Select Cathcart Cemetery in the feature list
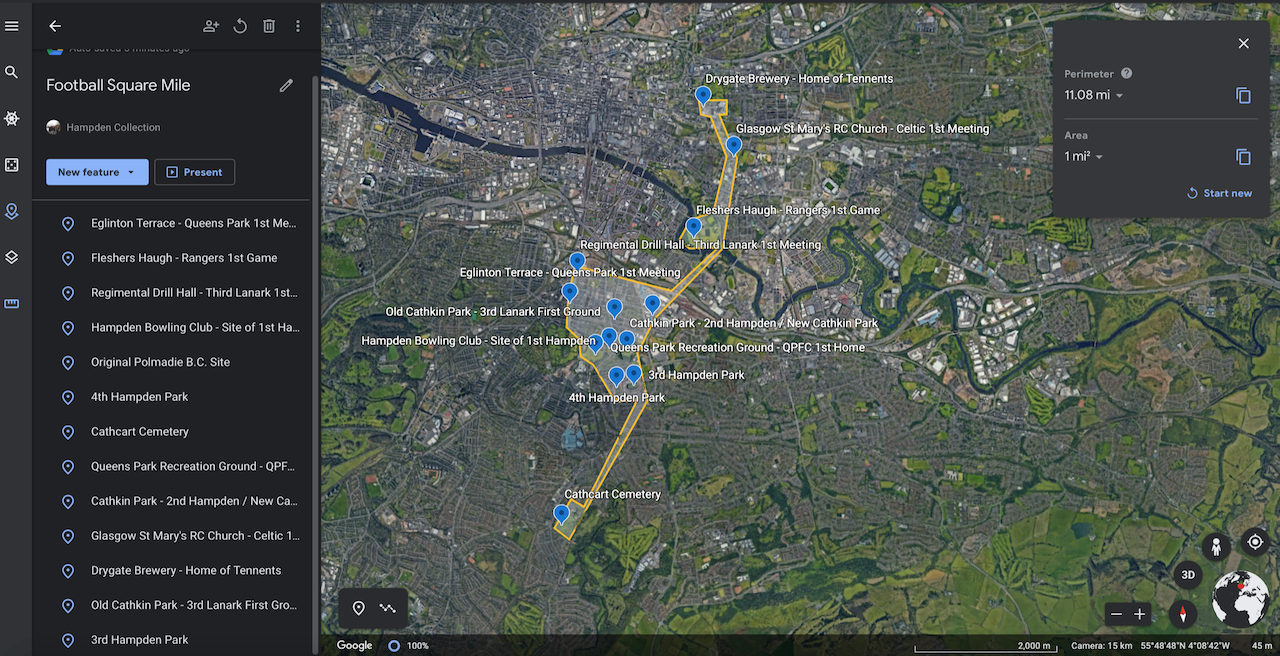This screenshot has width=1280, height=656. [x=140, y=432]
